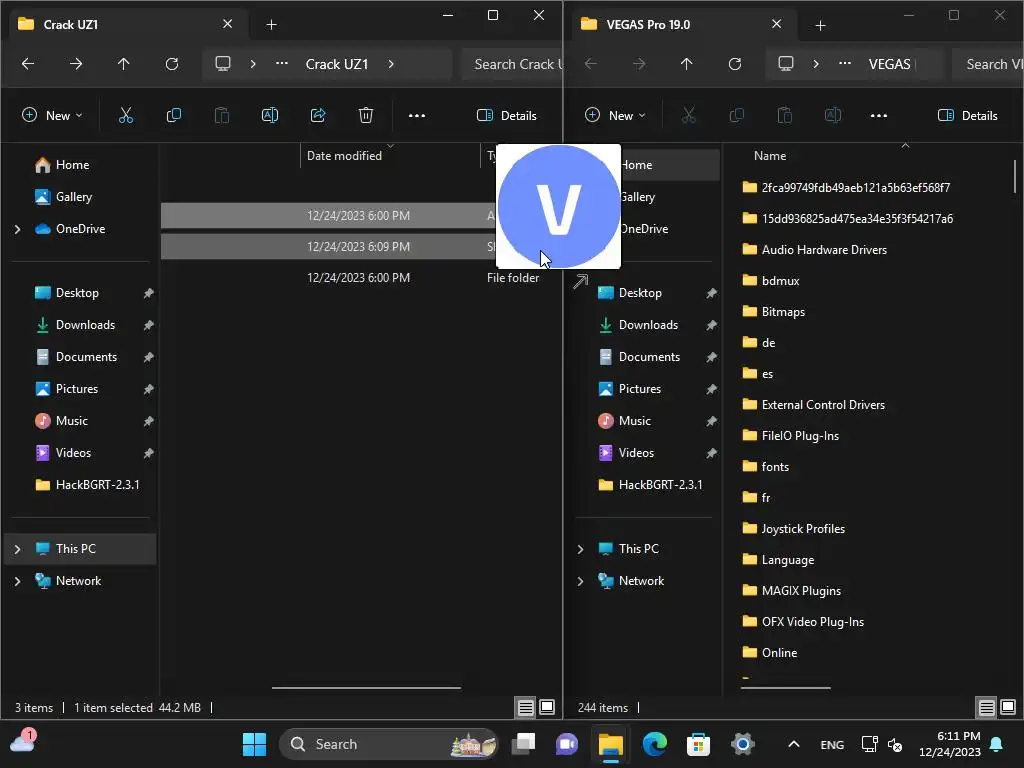The width and height of the screenshot is (1024, 768).
Task: Refresh the Crack UZ1 folder
Action: pyautogui.click(x=172, y=64)
